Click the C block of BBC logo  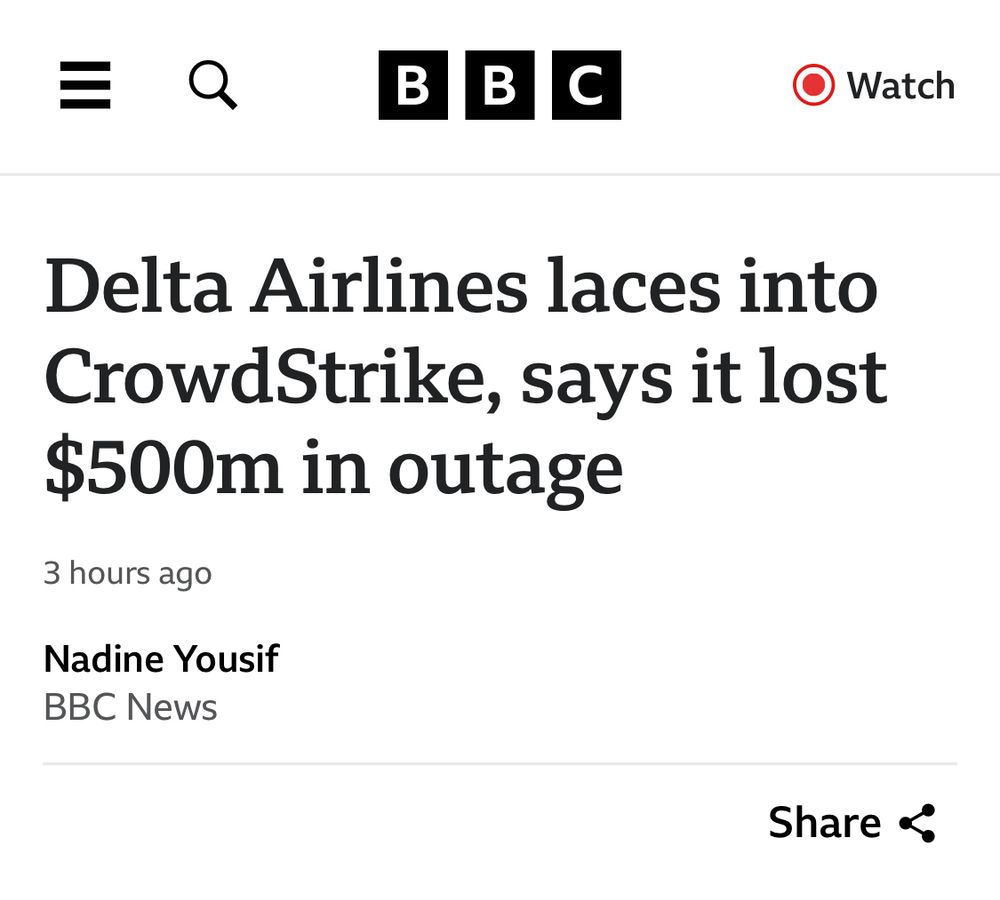(585, 86)
